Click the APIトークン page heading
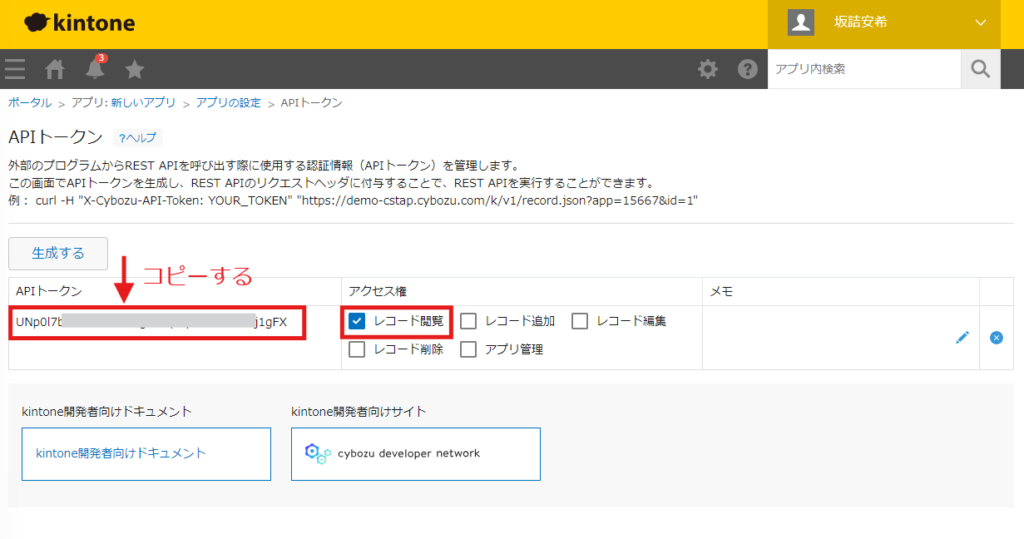Image resolution: width=1024 pixels, height=539 pixels. point(56,137)
